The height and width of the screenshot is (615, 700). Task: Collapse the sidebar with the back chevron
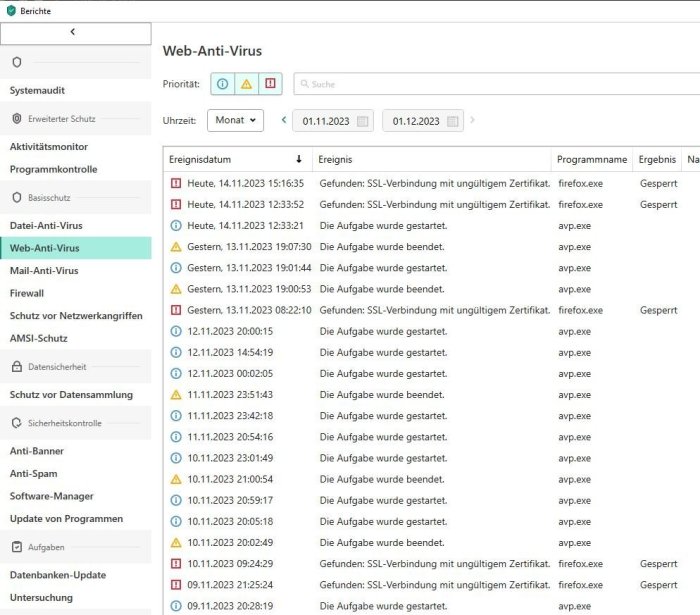pyautogui.click(x=72, y=33)
